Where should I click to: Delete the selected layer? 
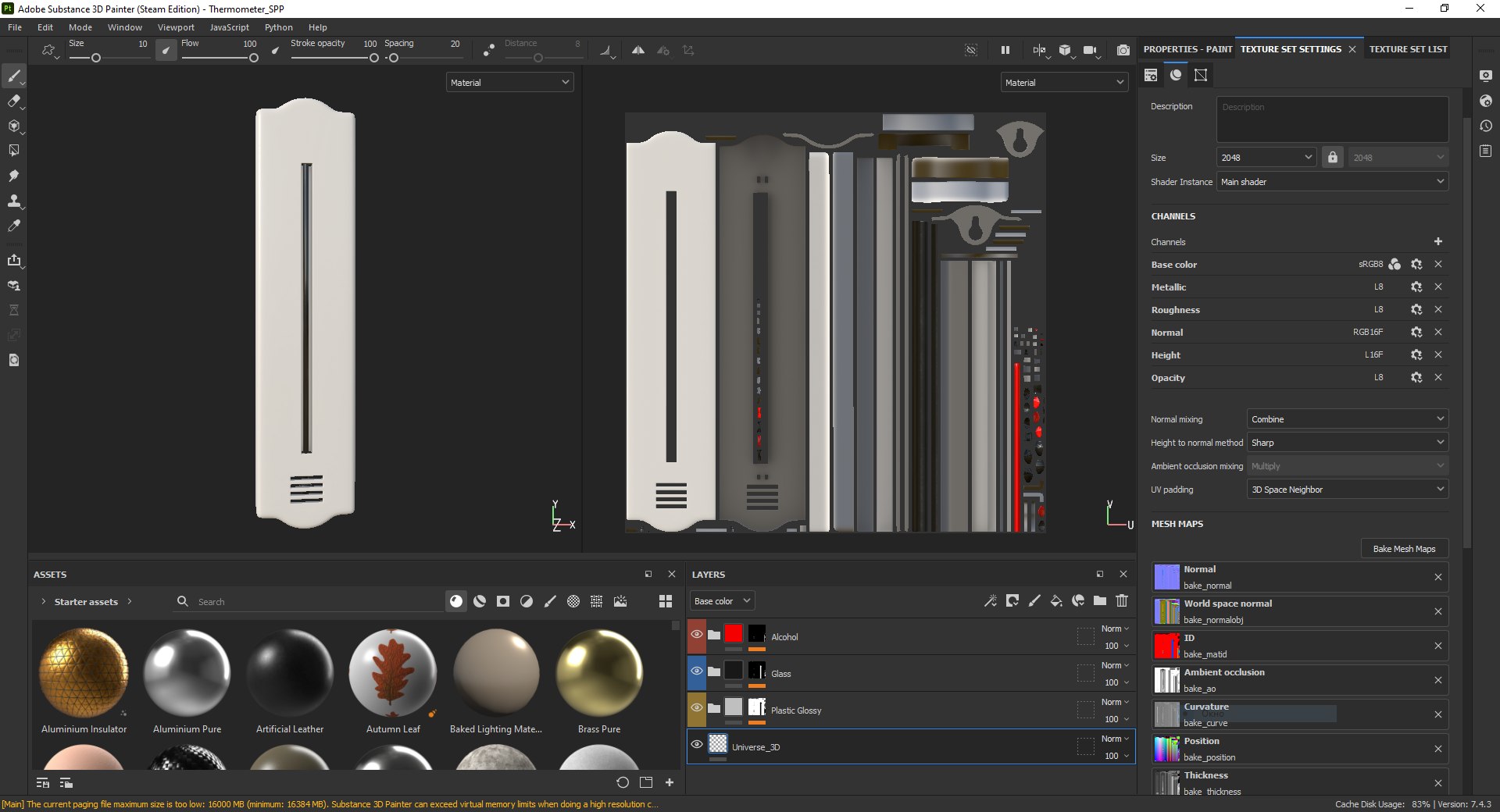1122,600
